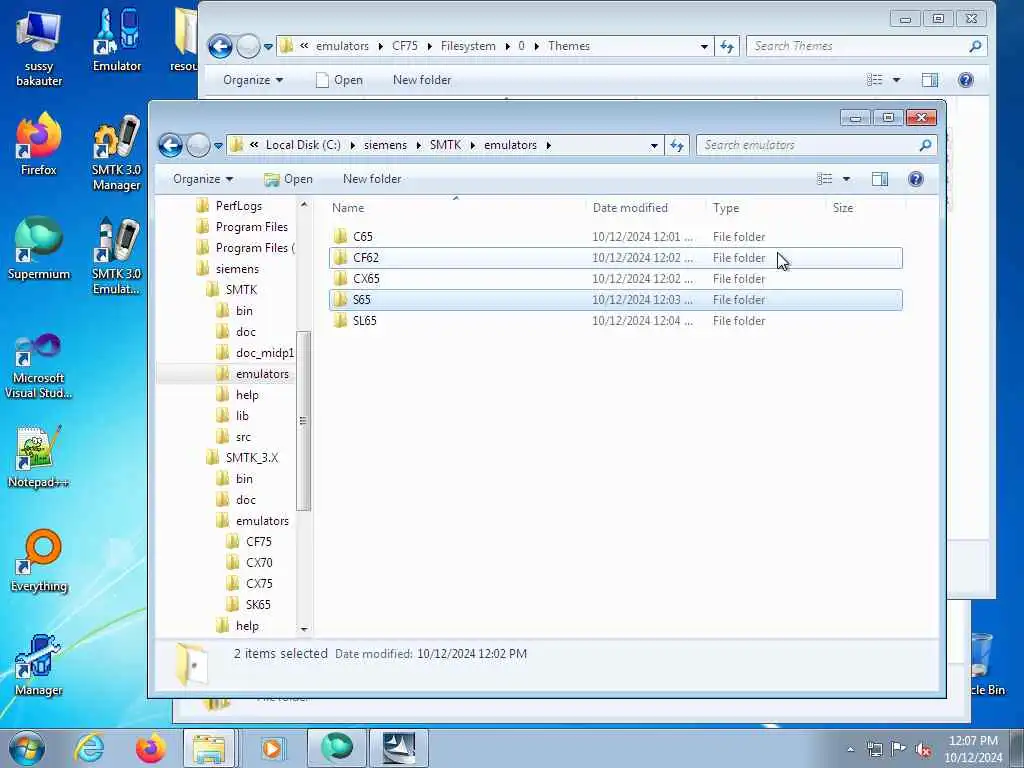Viewport: 1024px width, 768px height.
Task: Click the muted volume tray icon
Action: pyautogui.click(x=923, y=750)
